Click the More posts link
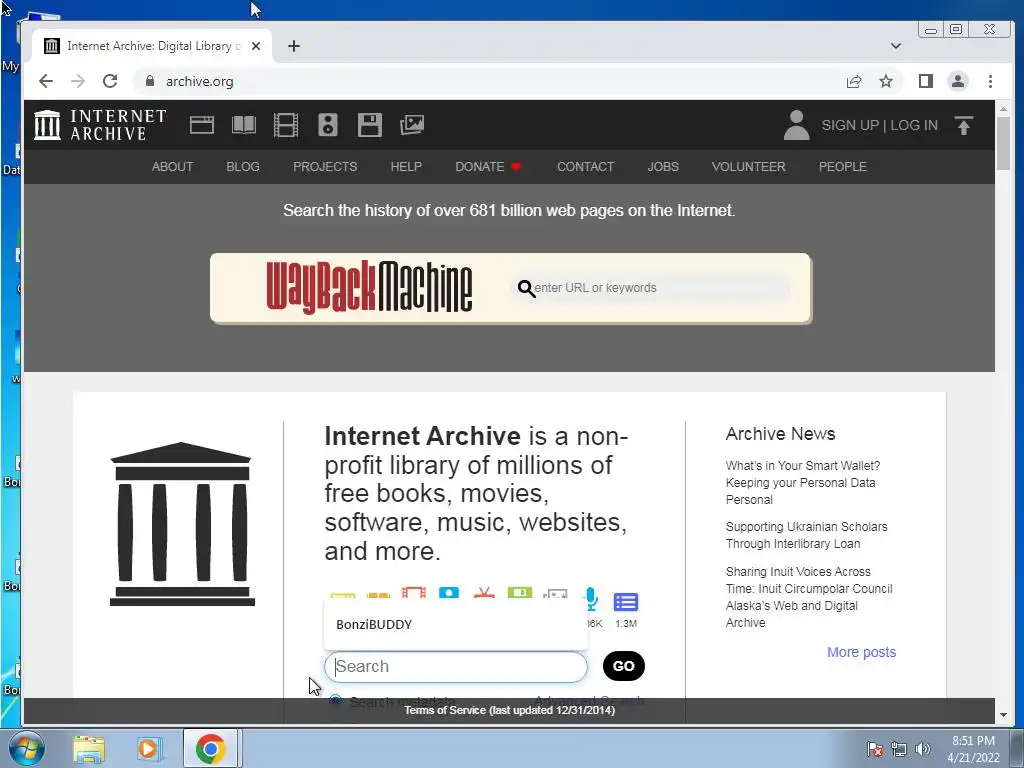 pyautogui.click(x=861, y=652)
